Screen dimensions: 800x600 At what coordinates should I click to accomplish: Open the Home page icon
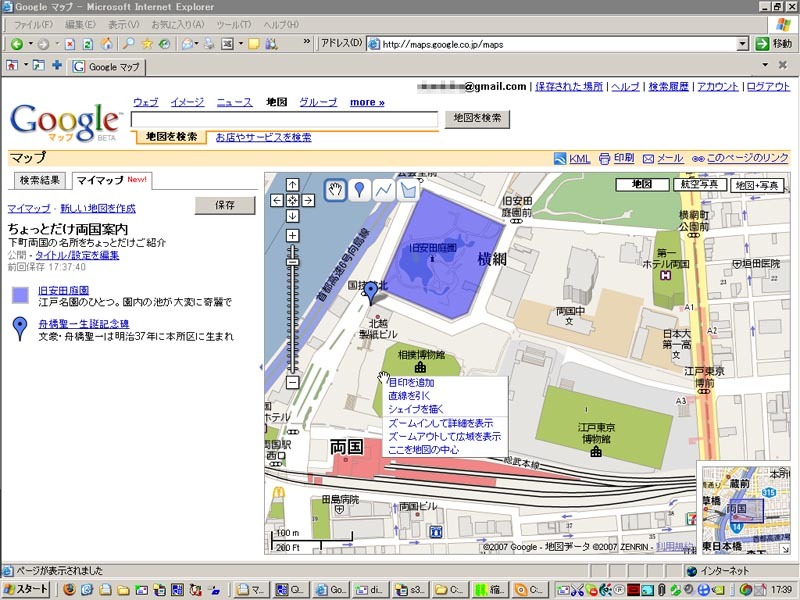107,44
